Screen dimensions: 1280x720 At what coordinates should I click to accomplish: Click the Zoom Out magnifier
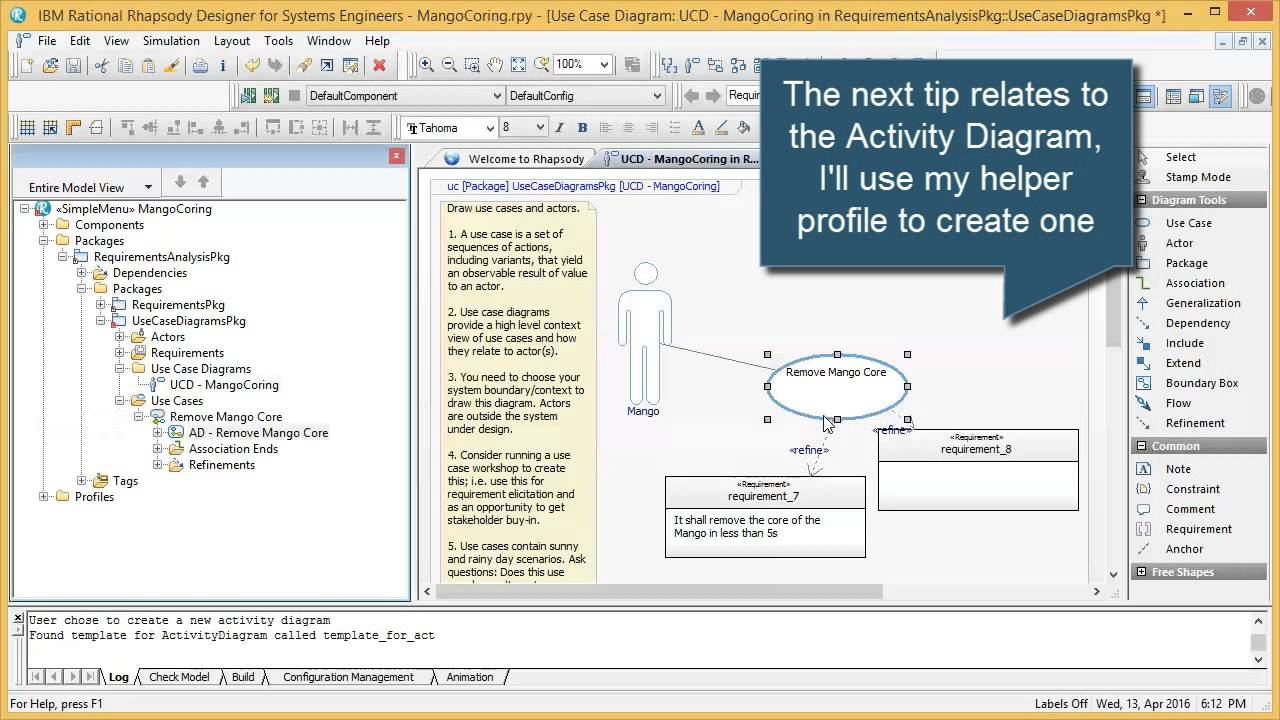click(449, 65)
